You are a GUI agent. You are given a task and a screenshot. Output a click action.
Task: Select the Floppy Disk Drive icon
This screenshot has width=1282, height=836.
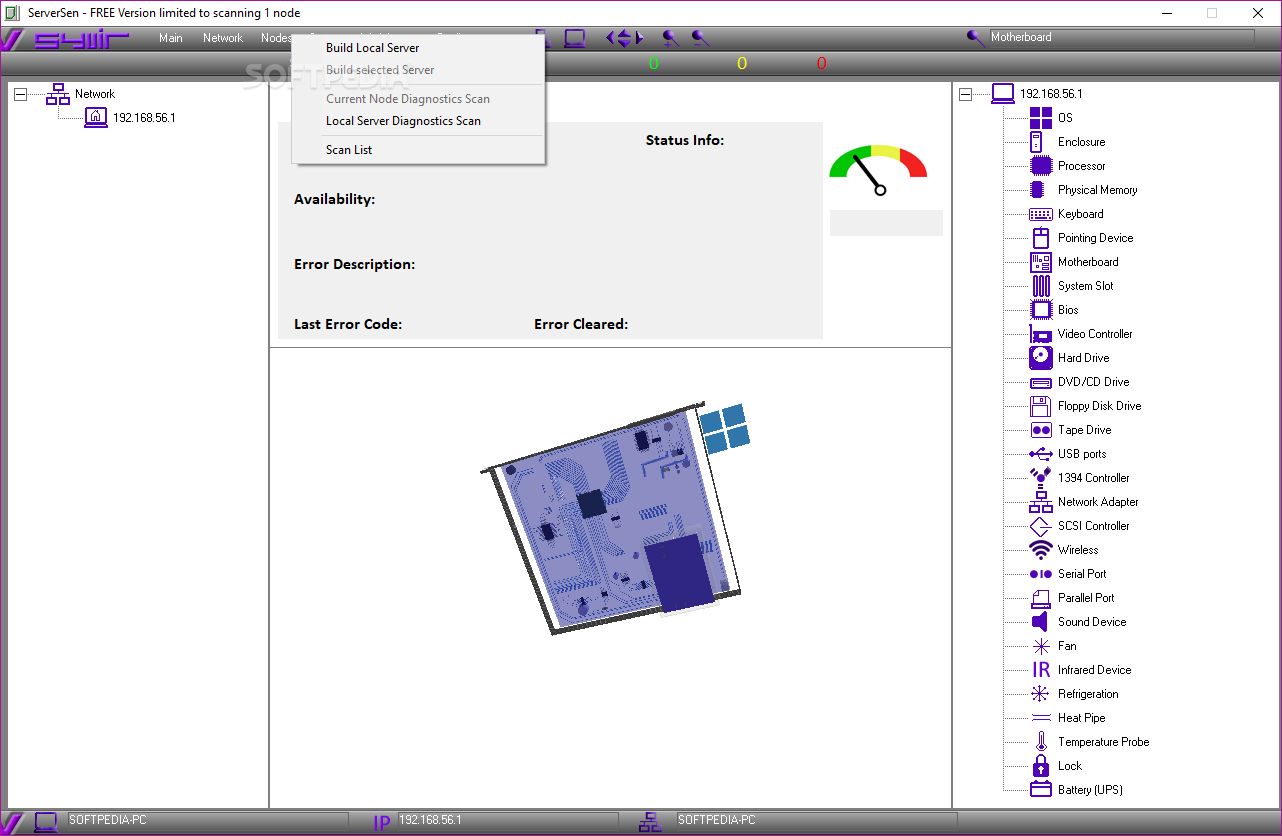pyautogui.click(x=1041, y=406)
